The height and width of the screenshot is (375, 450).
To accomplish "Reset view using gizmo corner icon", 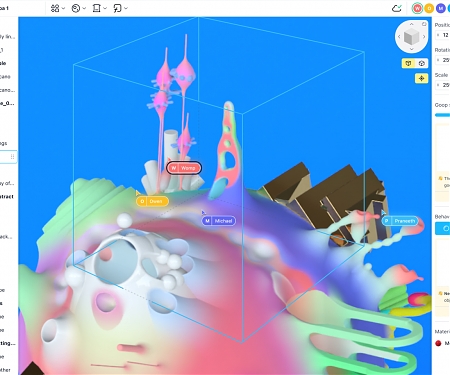I will coord(424,24).
